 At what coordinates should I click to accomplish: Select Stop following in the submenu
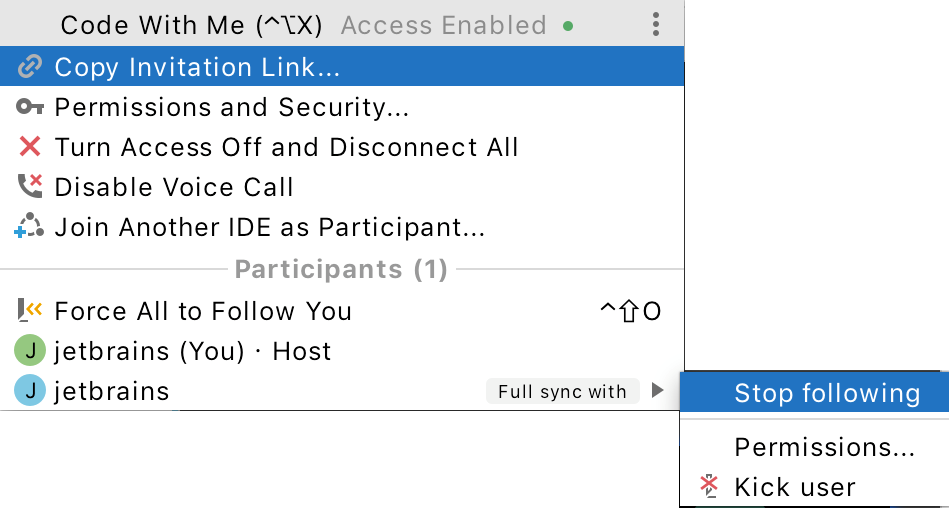click(x=826, y=393)
